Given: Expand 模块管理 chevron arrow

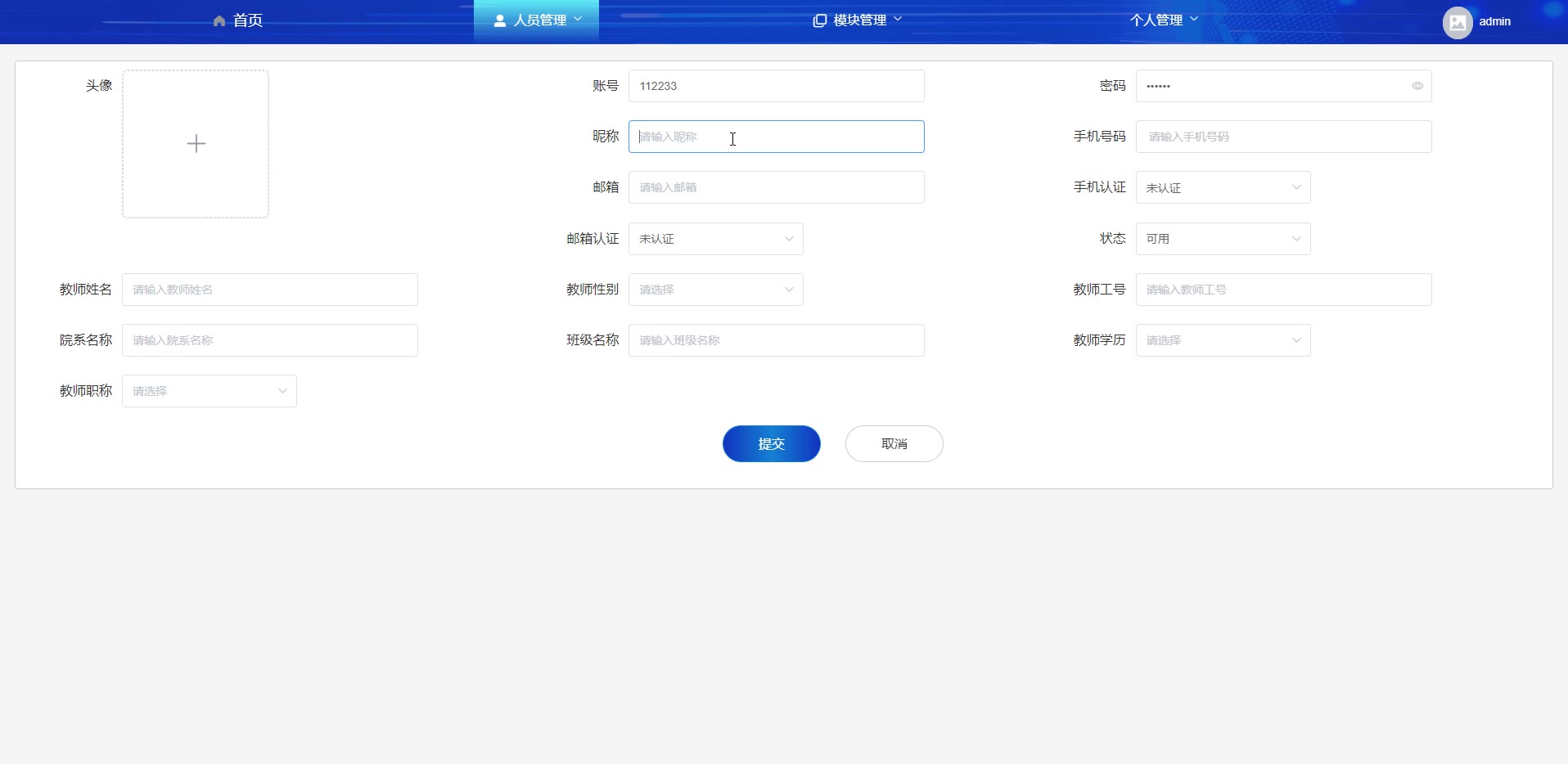Looking at the screenshot, I should tap(898, 19).
